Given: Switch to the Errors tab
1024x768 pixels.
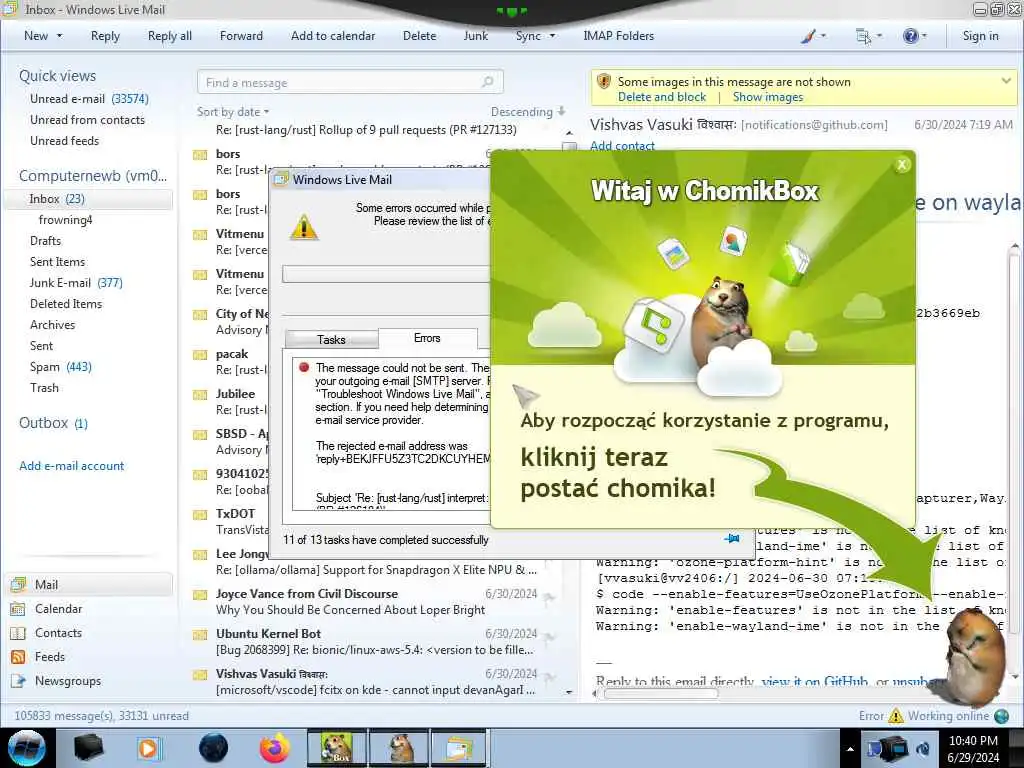Looking at the screenshot, I should coord(427,338).
